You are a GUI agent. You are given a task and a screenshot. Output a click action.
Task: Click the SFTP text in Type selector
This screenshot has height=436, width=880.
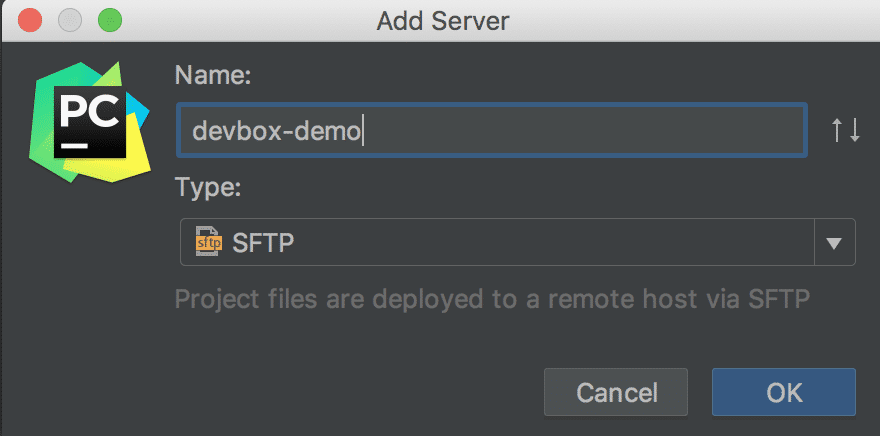(261, 242)
